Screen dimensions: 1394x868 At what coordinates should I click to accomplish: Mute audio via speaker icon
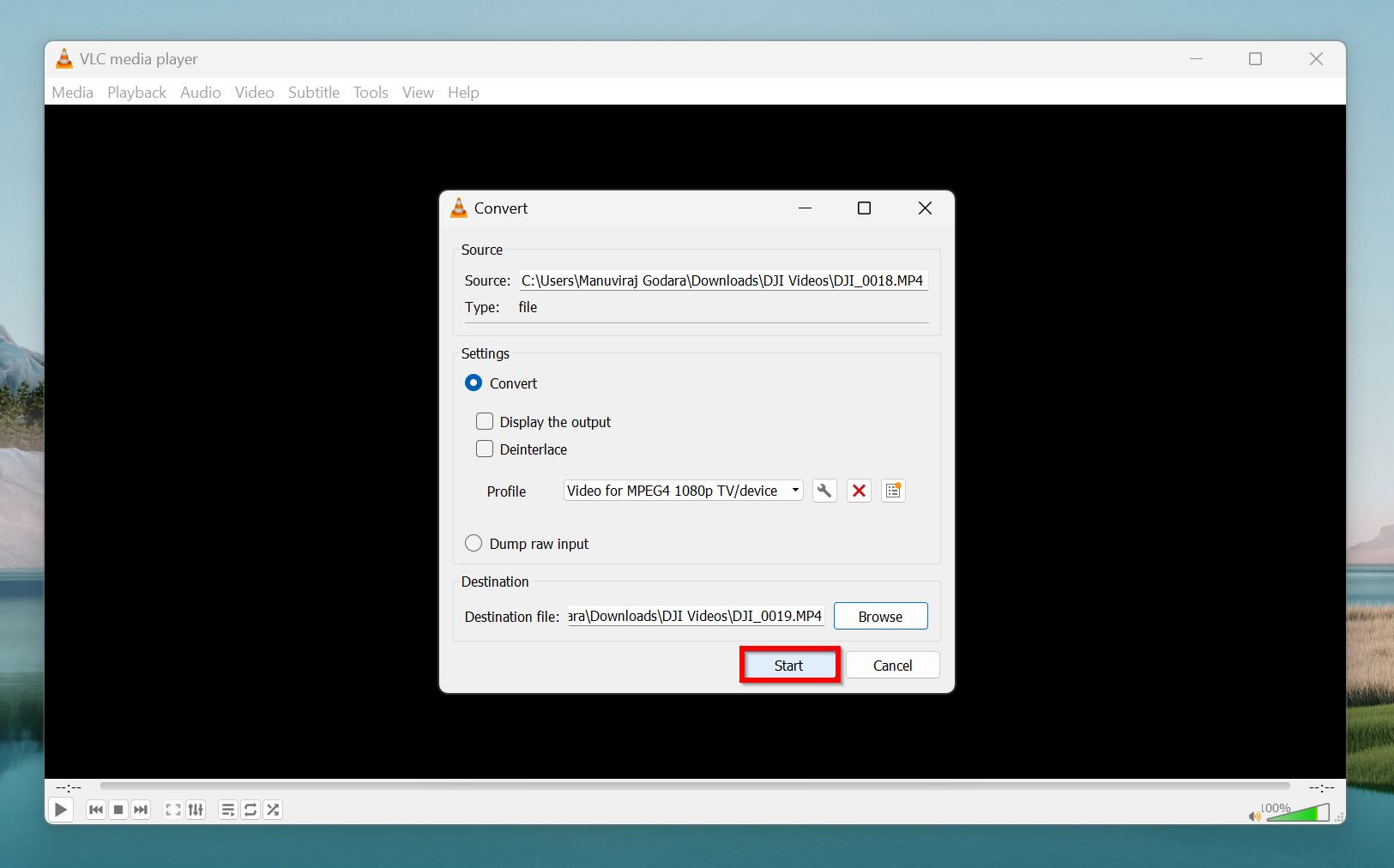point(1255,816)
